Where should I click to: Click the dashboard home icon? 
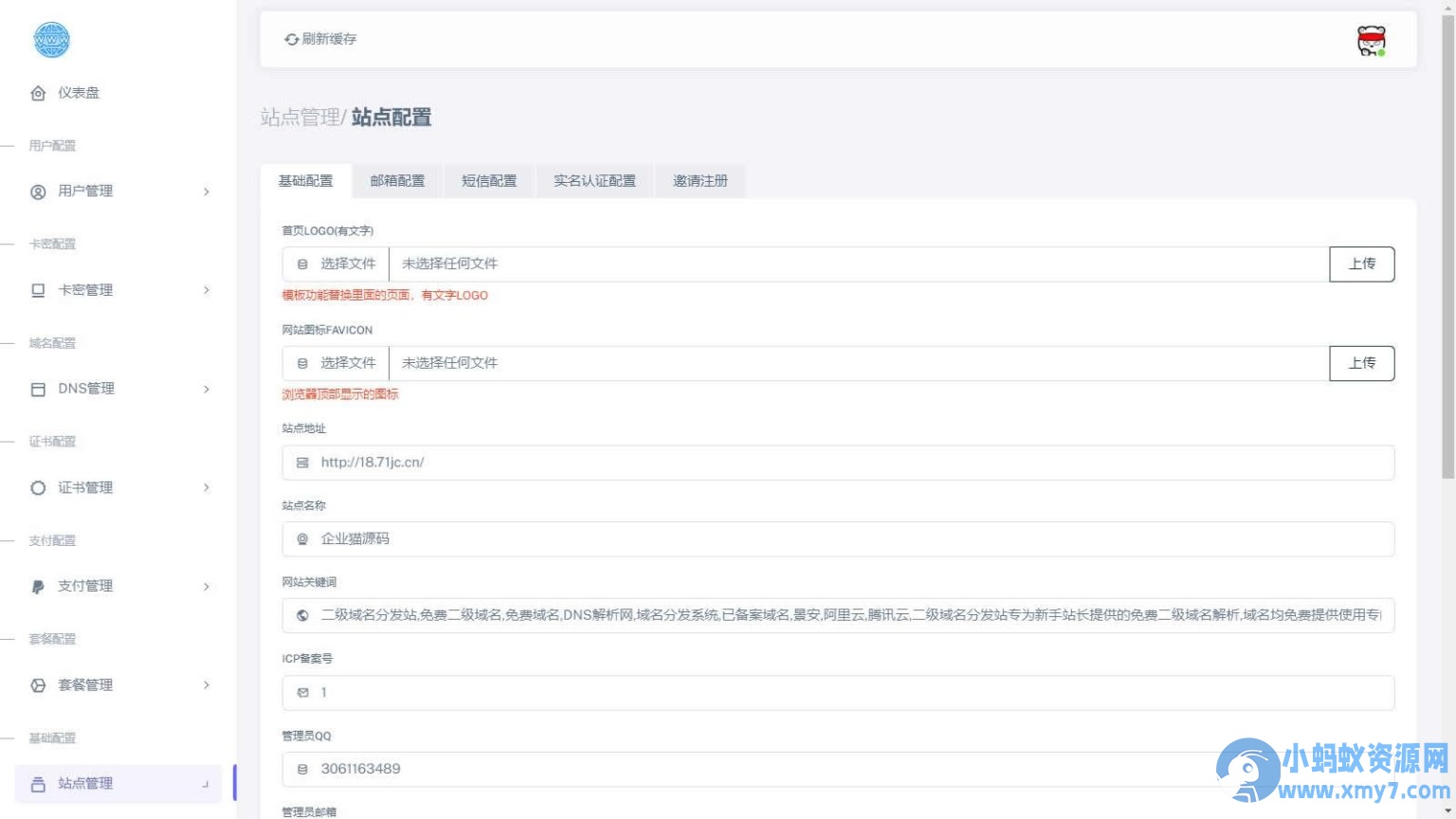(x=38, y=93)
